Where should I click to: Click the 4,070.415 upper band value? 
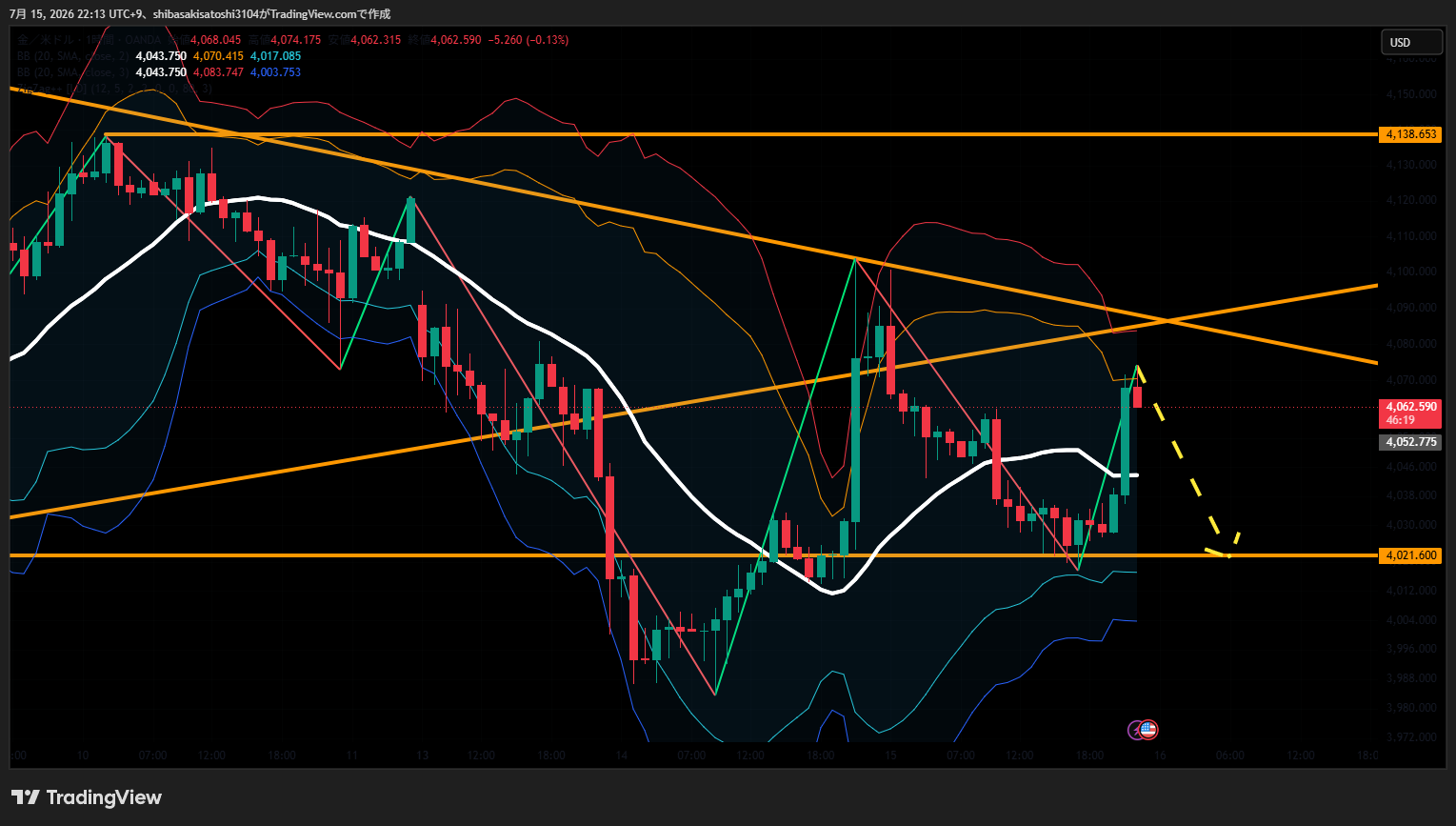click(x=218, y=56)
